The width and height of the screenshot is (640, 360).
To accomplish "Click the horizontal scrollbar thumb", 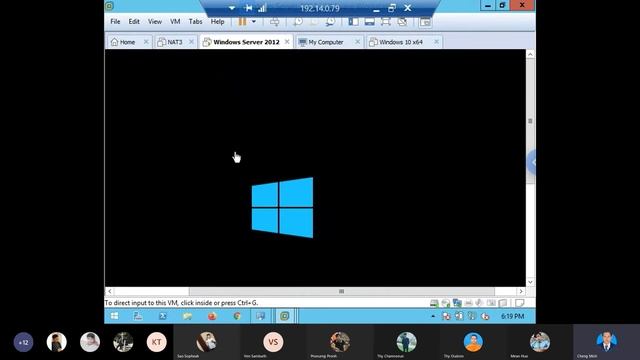I will 342,291.
